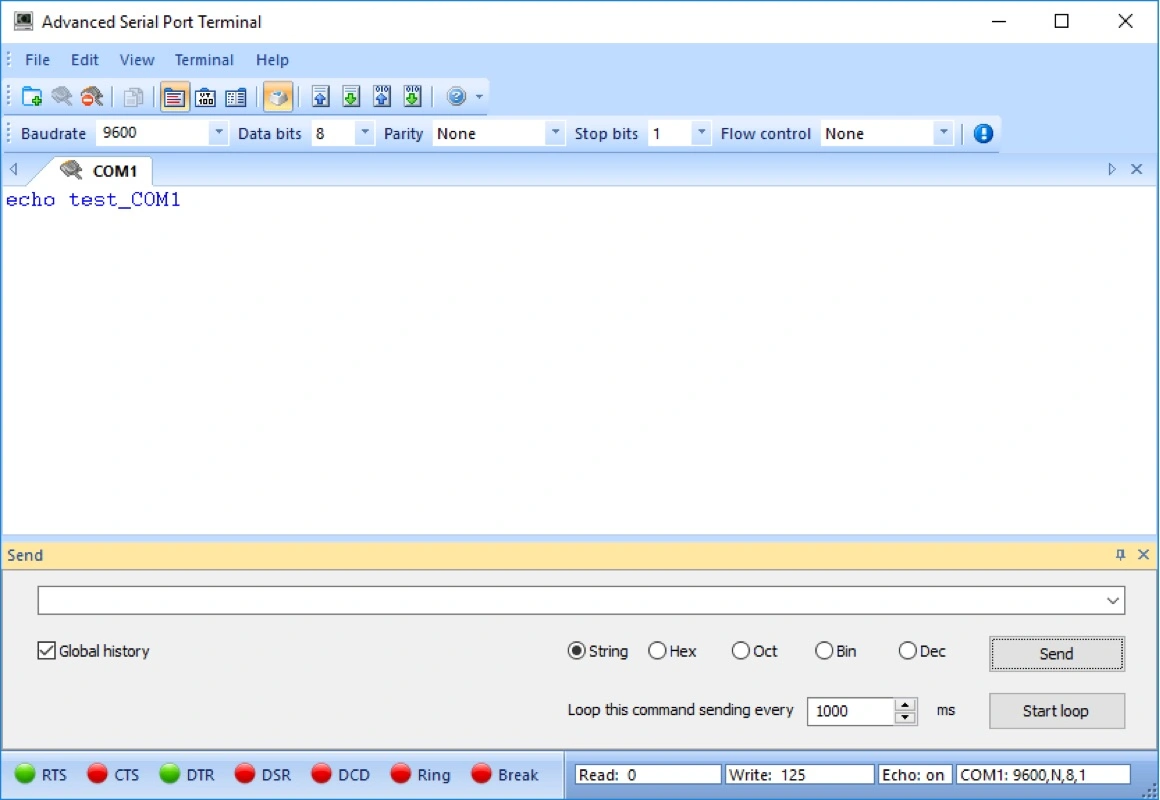The image size is (1160, 800).
Task: Open the Terminal menu
Action: coord(204,60)
